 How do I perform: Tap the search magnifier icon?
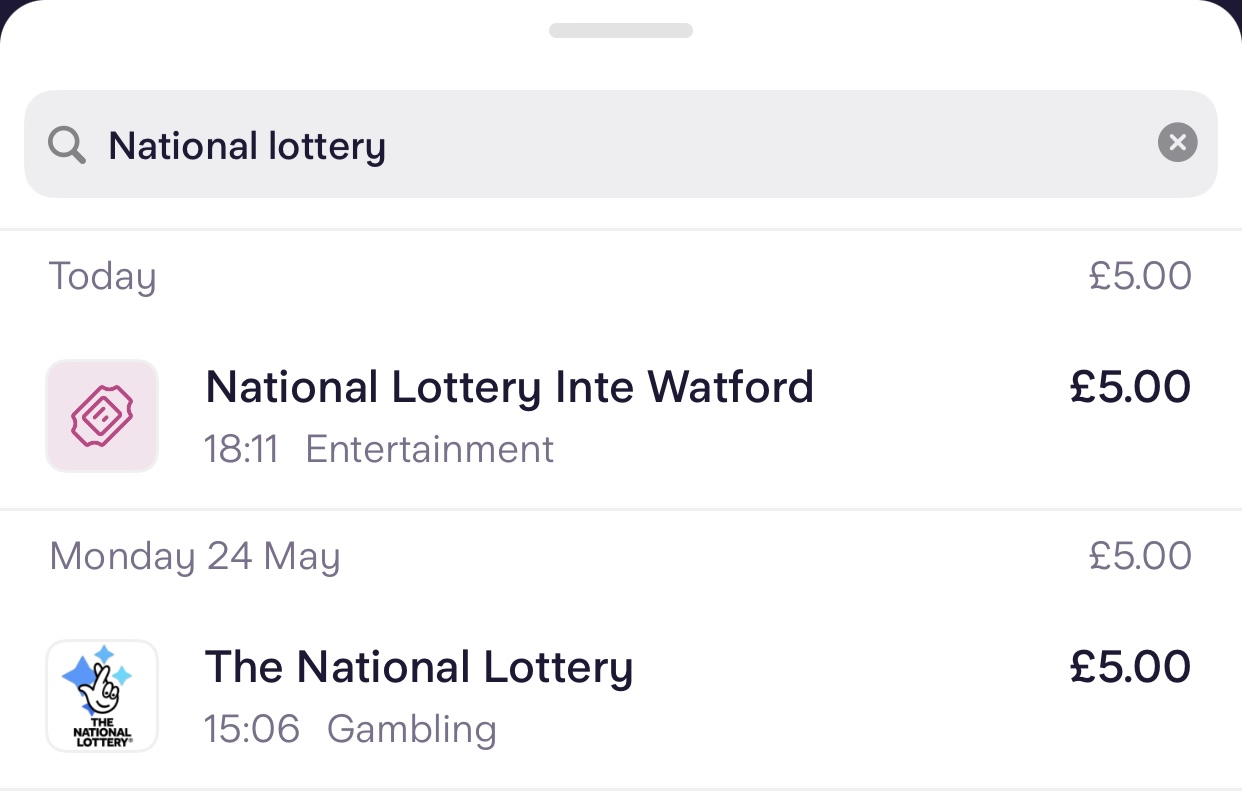coord(67,146)
